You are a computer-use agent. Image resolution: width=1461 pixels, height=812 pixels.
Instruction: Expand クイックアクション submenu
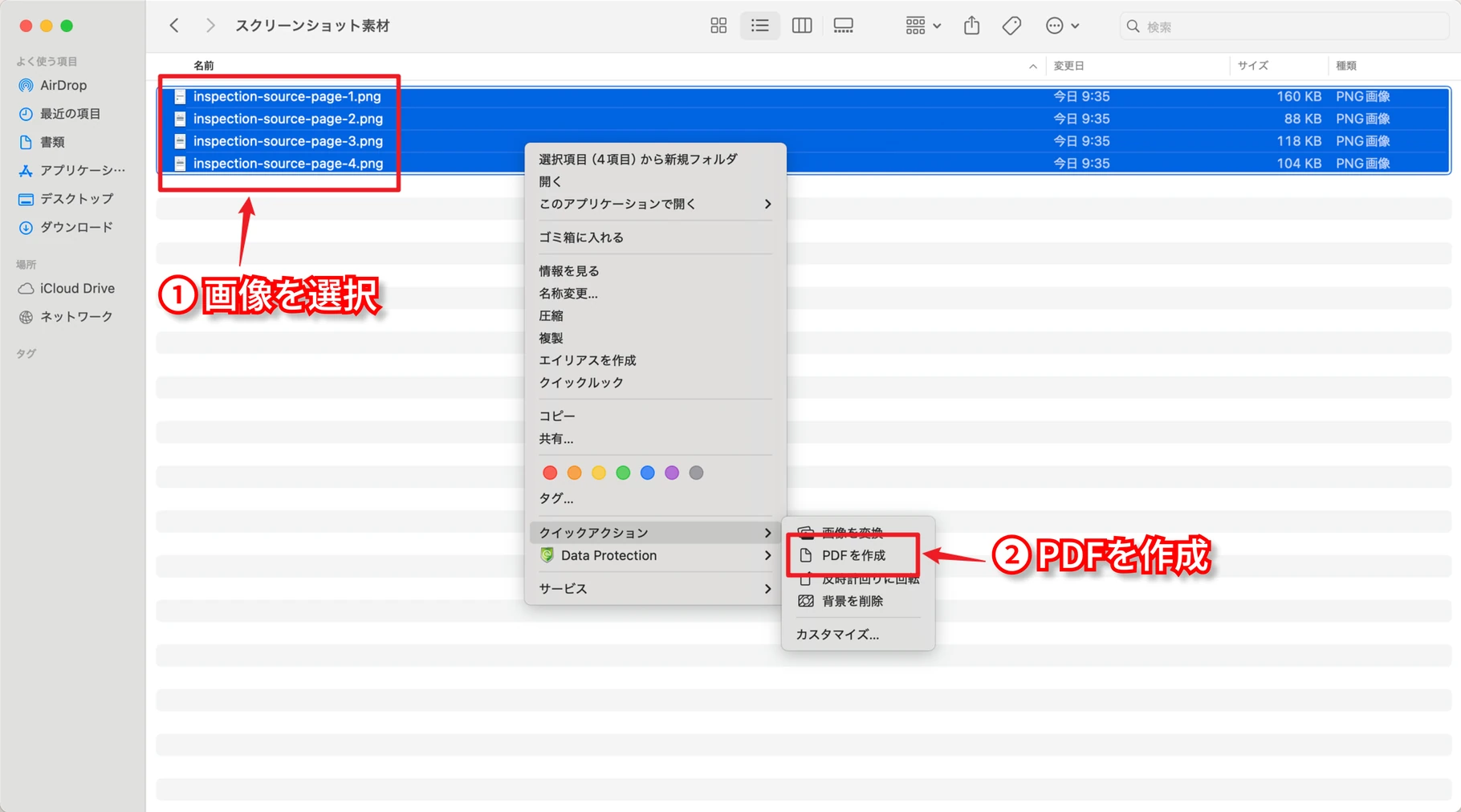click(655, 533)
